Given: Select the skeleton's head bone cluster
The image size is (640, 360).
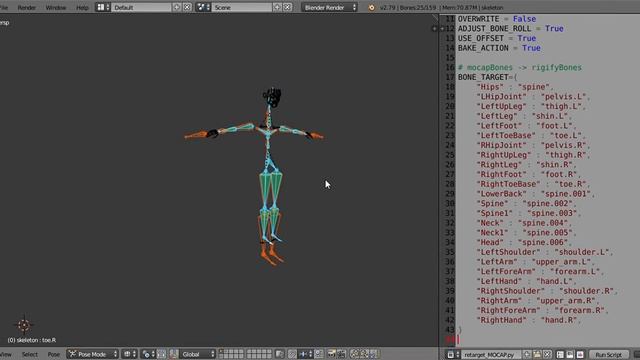Looking at the screenshot, I should (x=272, y=97).
